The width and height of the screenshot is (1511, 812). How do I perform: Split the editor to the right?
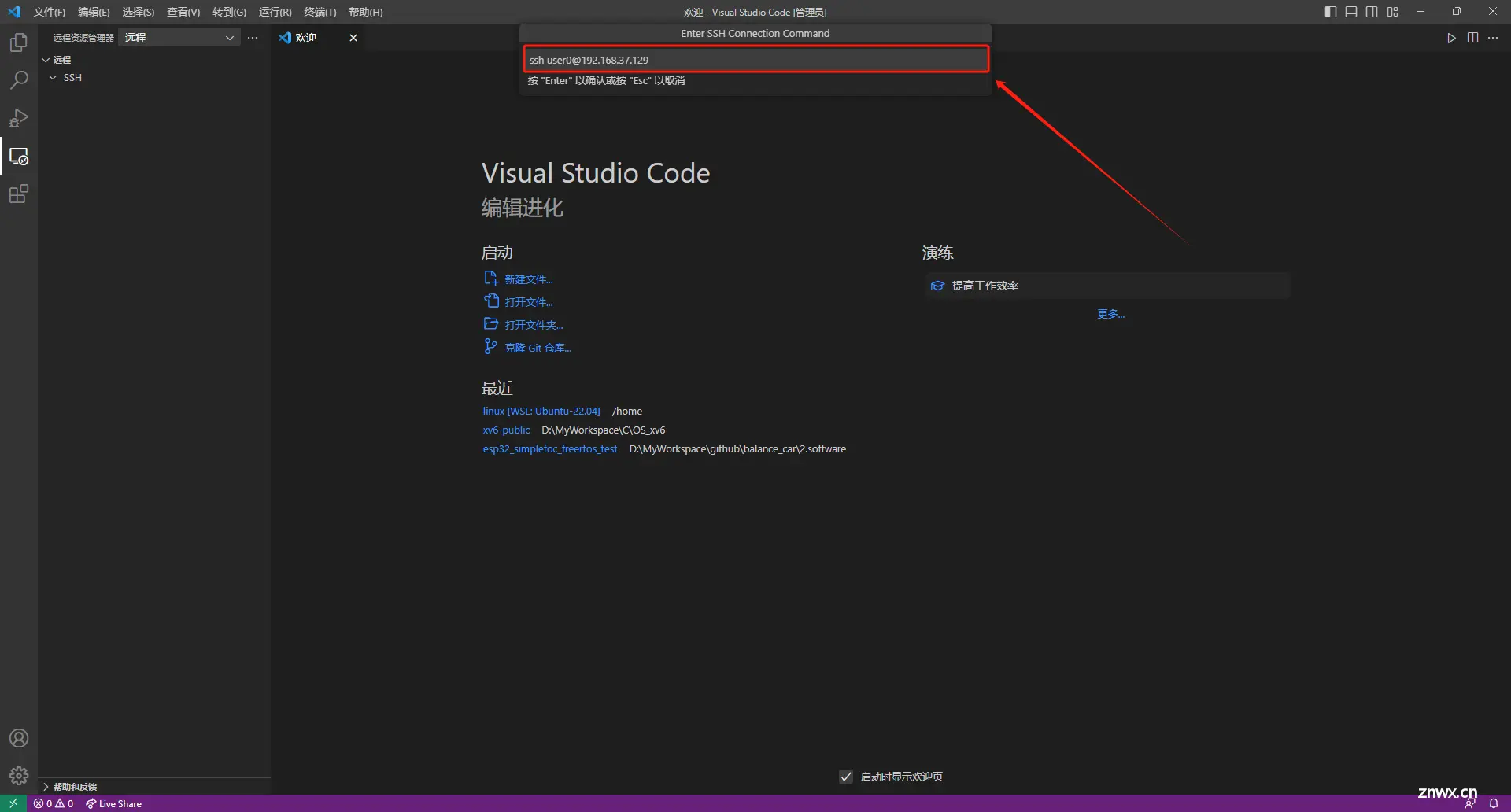[x=1472, y=38]
